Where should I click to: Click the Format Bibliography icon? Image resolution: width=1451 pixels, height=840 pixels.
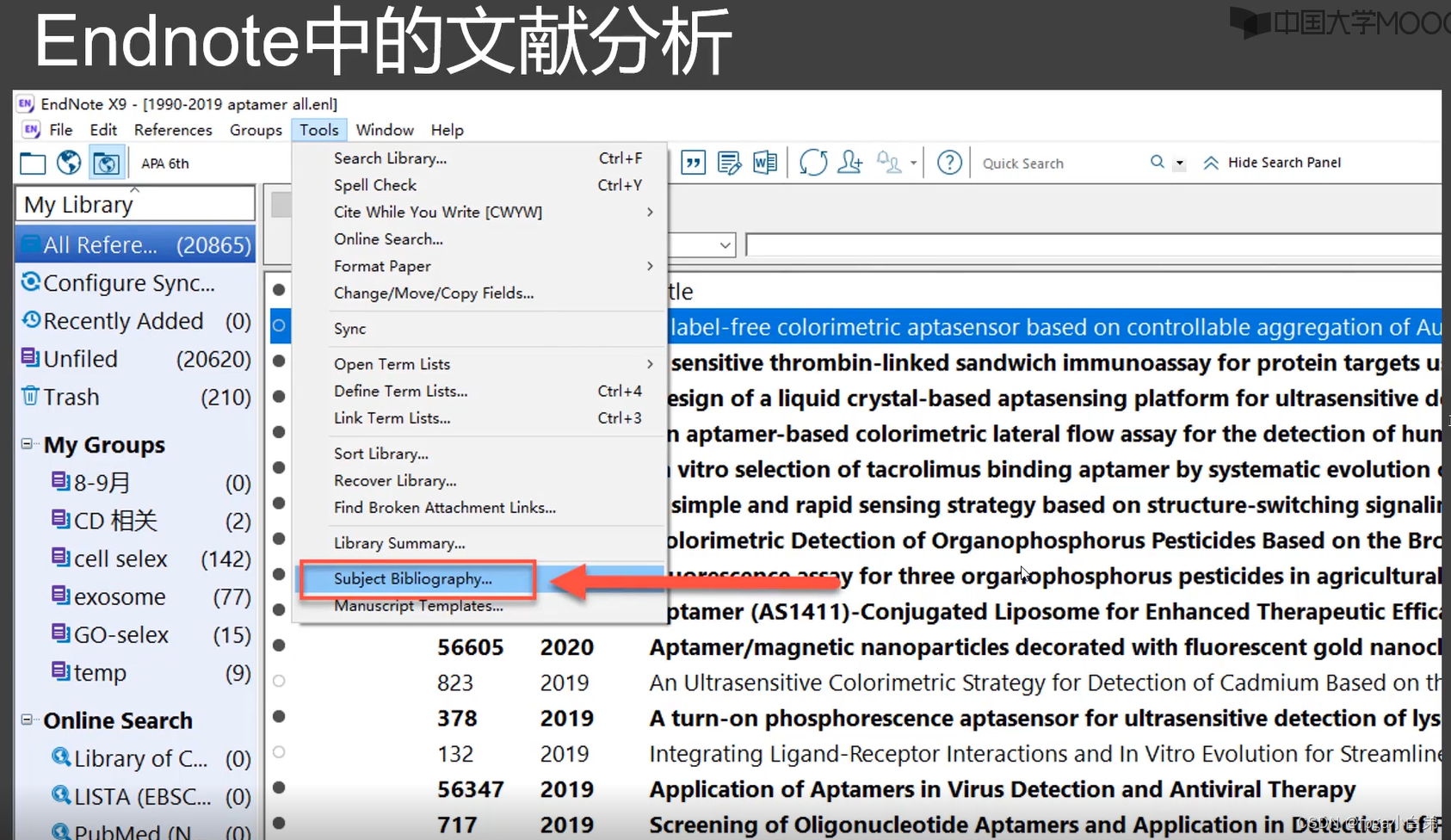pyautogui.click(x=729, y=162)
